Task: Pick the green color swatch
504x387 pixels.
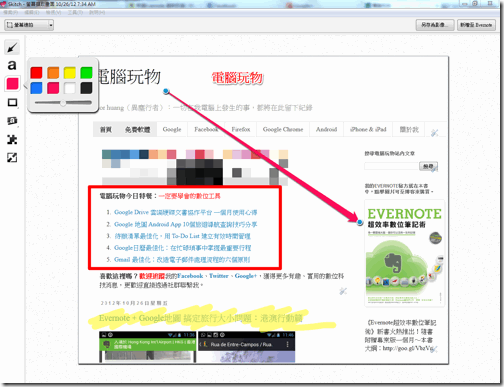Action: (x=86, y=72)
